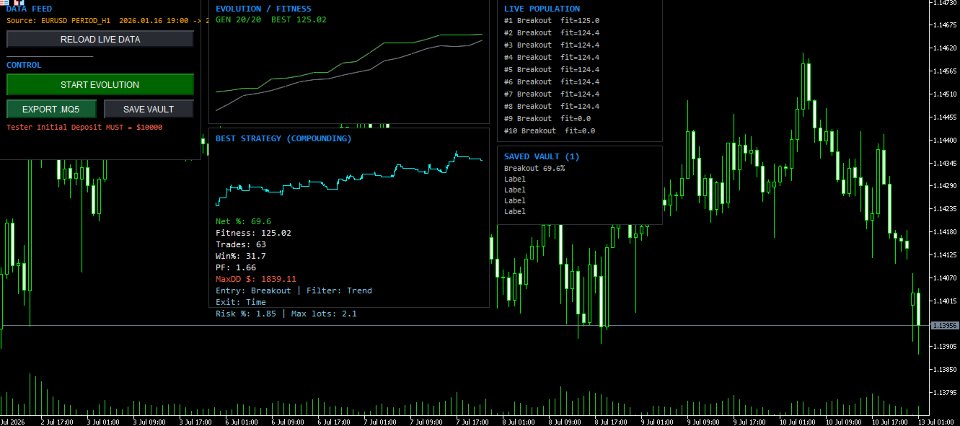Click the BEST STRATEGY (COMPOUNDING) heading
This screenshot has width=960, height=426.
[283, 138]
